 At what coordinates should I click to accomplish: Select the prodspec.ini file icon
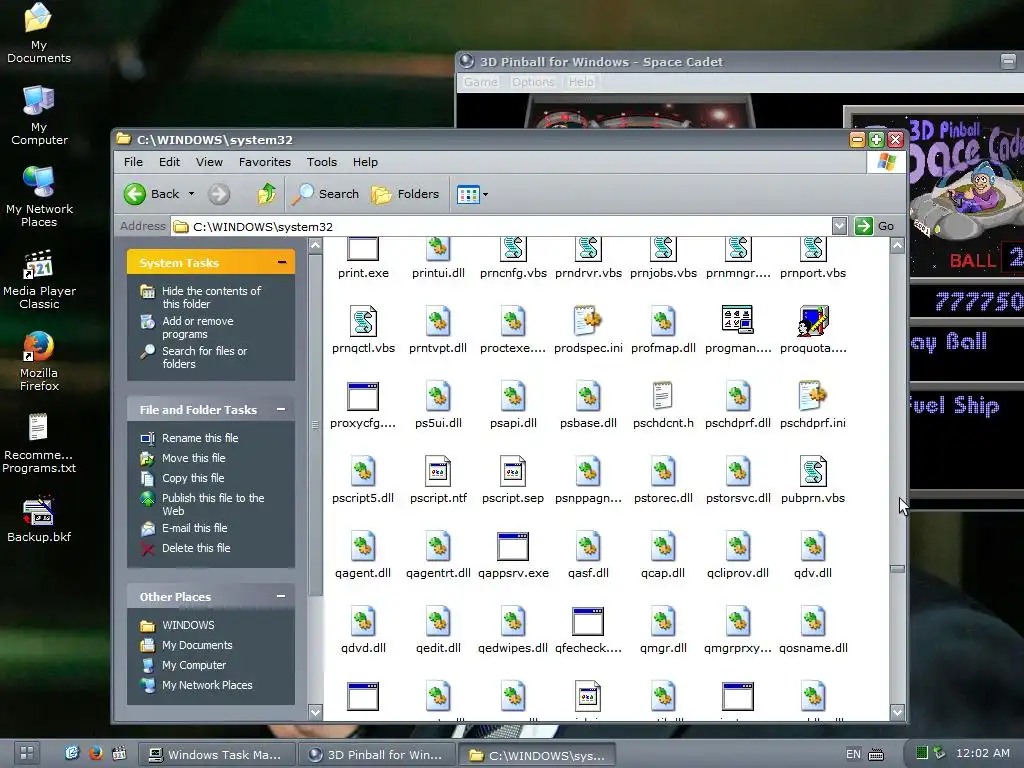click(x=588, y=321)
